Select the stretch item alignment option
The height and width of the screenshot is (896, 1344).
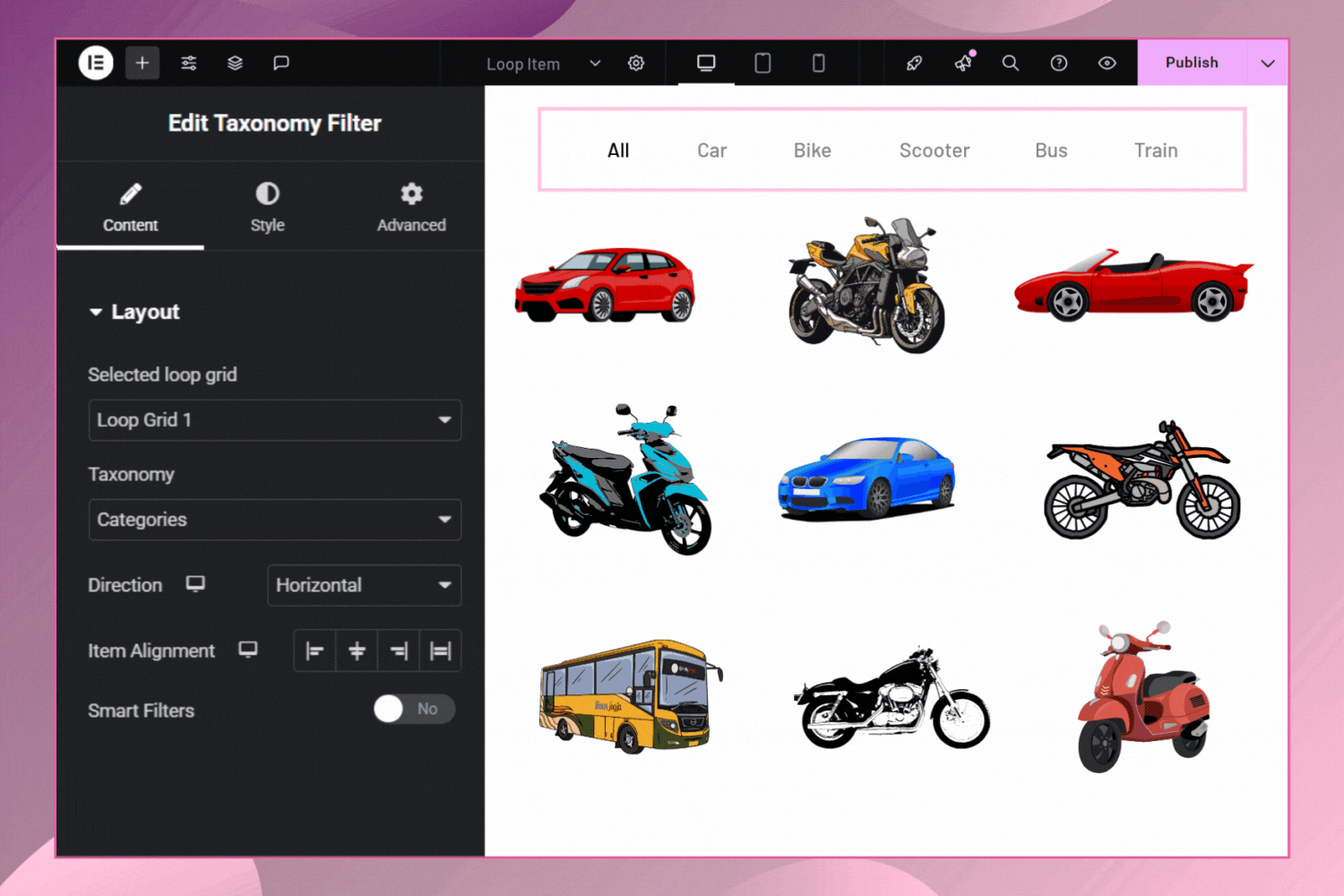(x=441, y=650)
